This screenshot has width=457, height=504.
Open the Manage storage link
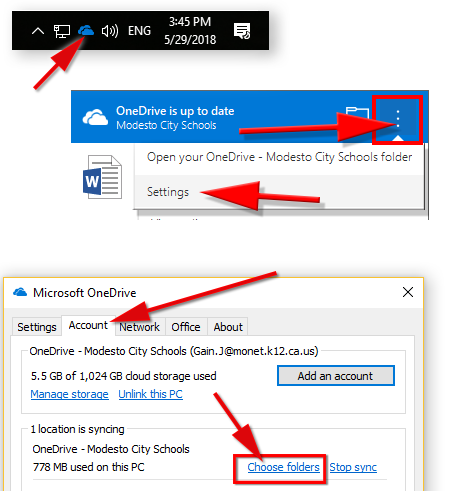click(x=69, y=394)
